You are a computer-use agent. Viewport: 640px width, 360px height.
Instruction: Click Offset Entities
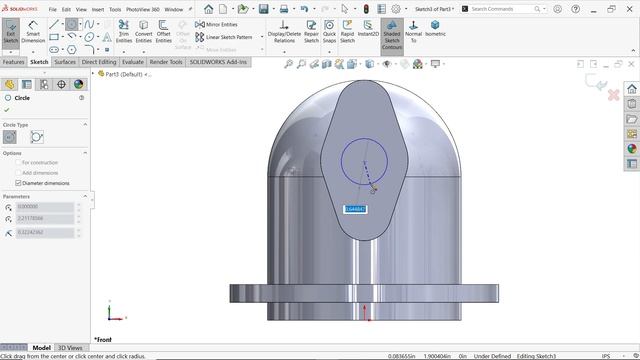pyautogui.click(x=163, y=31)
